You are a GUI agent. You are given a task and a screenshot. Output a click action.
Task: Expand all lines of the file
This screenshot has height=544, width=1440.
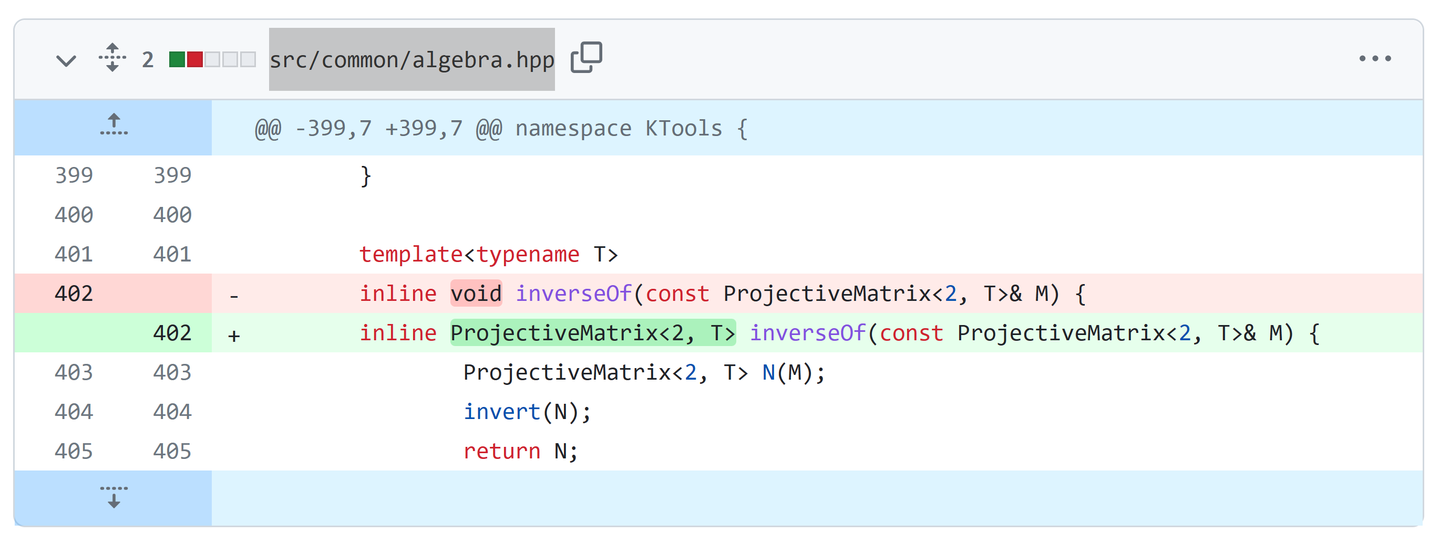point(112,59)
